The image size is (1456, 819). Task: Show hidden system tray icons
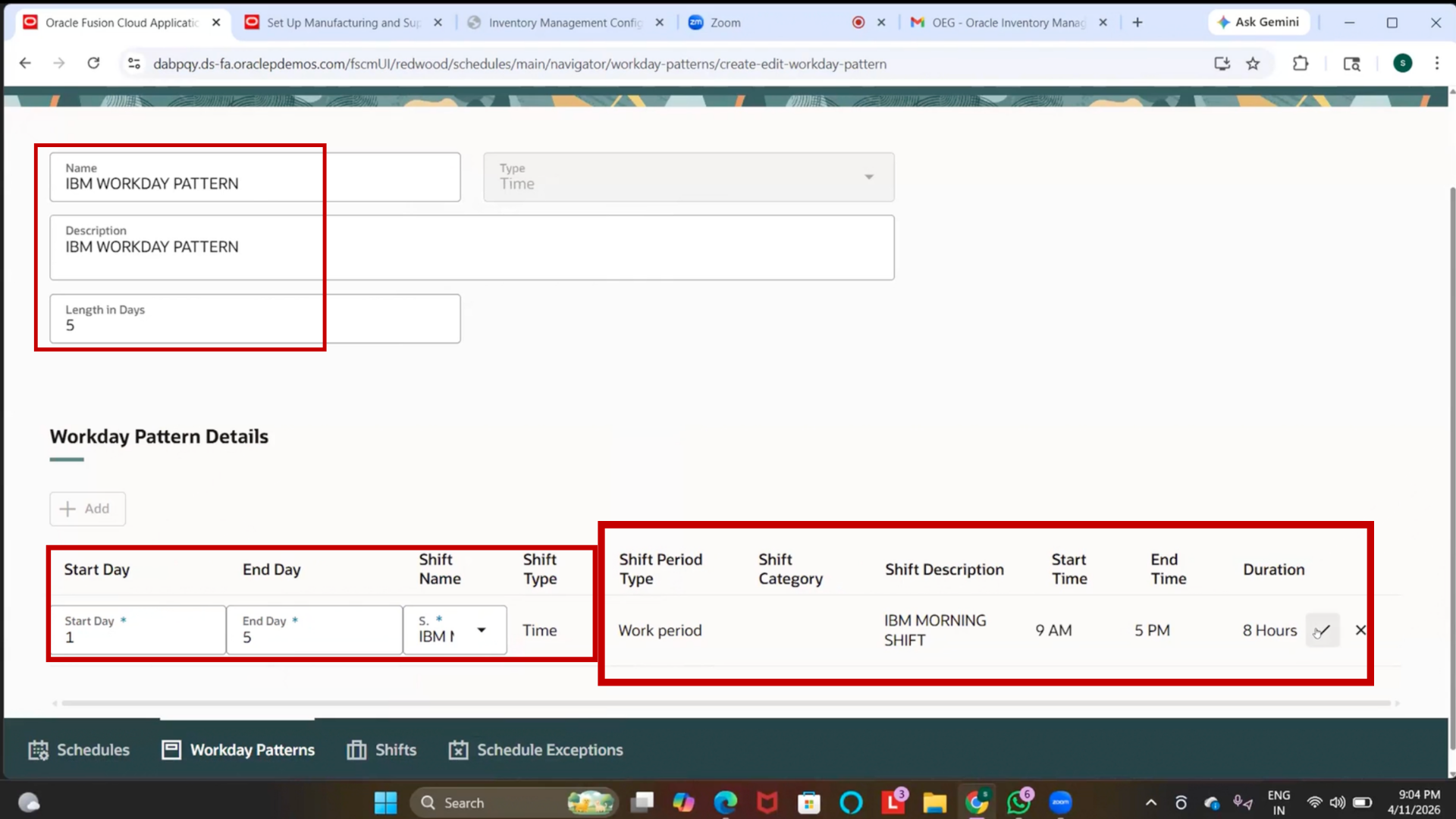(x=1151, y=802)
